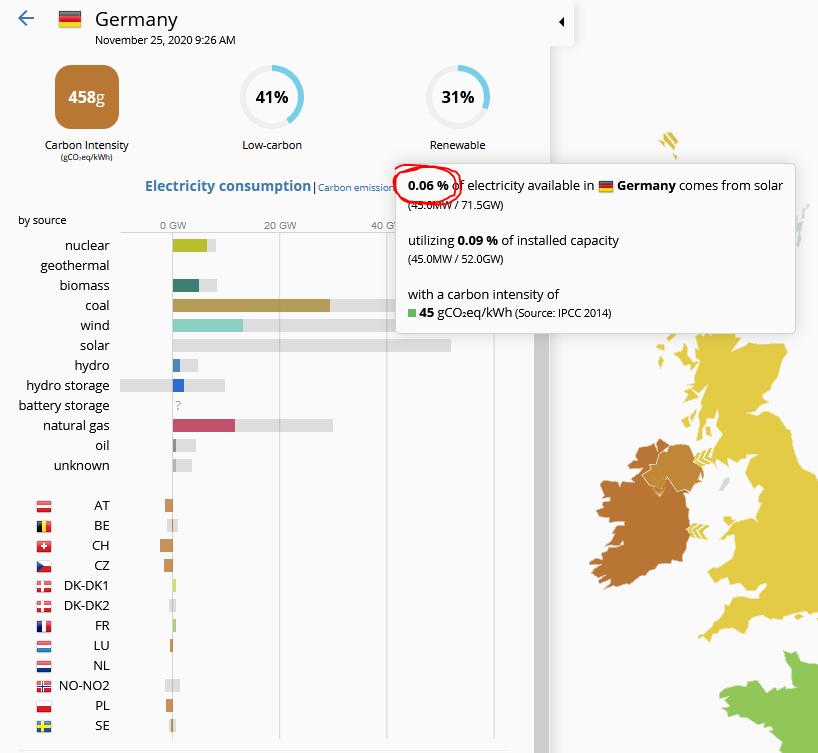Click the Belgium flag icon

tap(43, 526)
